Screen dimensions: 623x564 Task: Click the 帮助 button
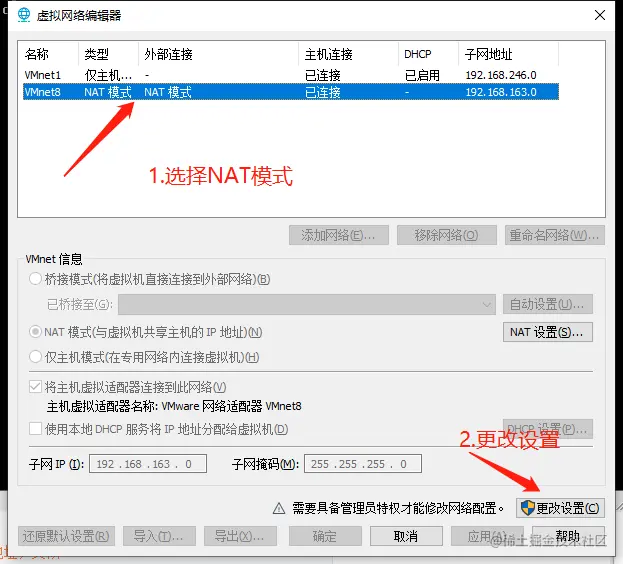[x=568, y=536]
